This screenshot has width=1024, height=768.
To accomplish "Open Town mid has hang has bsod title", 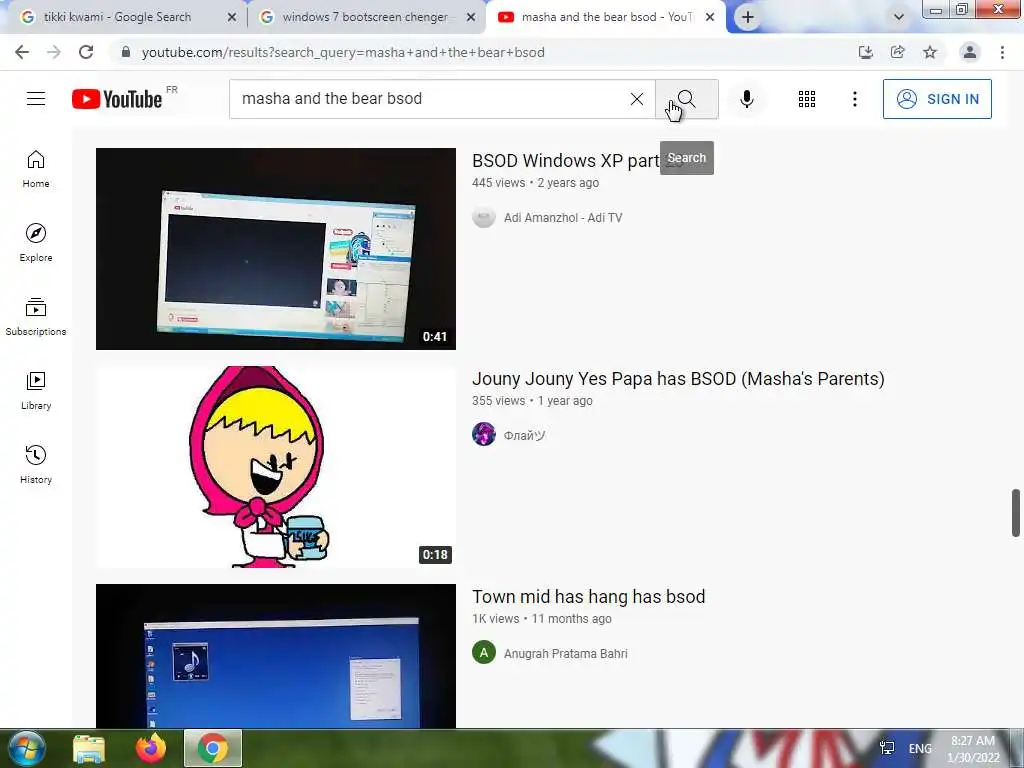I will tap(588, 597).
